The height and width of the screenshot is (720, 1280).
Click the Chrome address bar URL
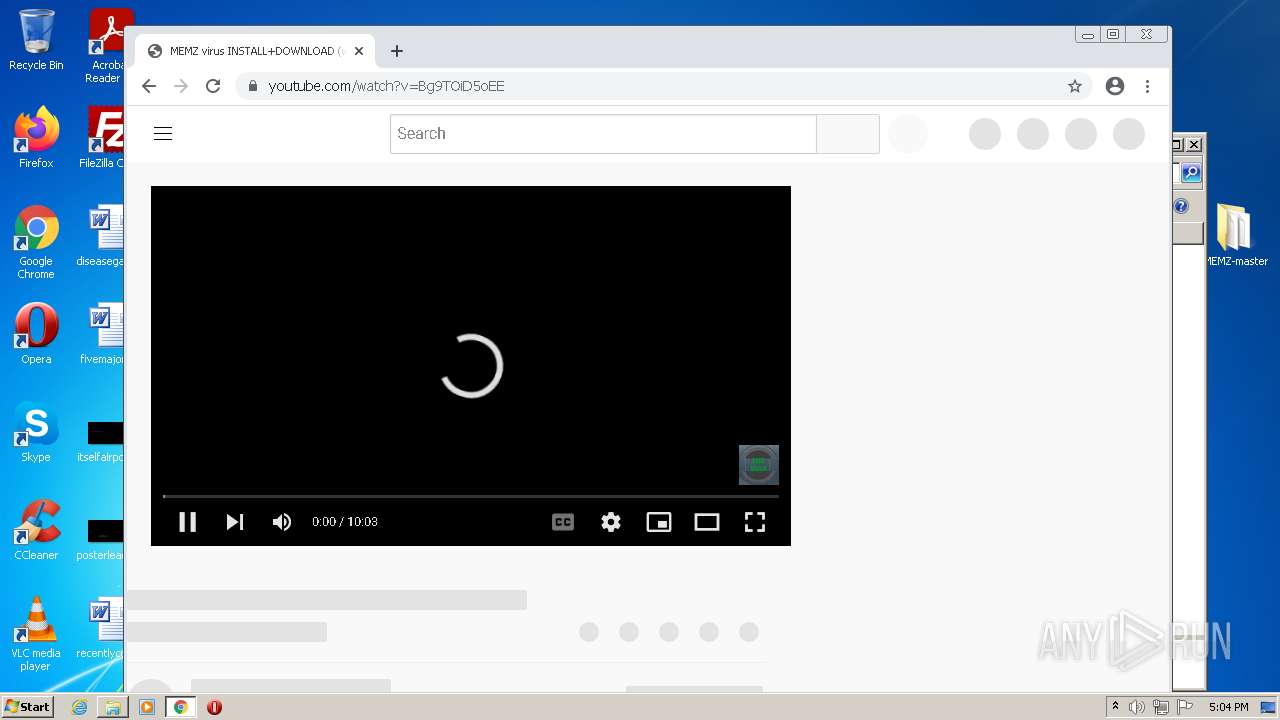point(386,86)
